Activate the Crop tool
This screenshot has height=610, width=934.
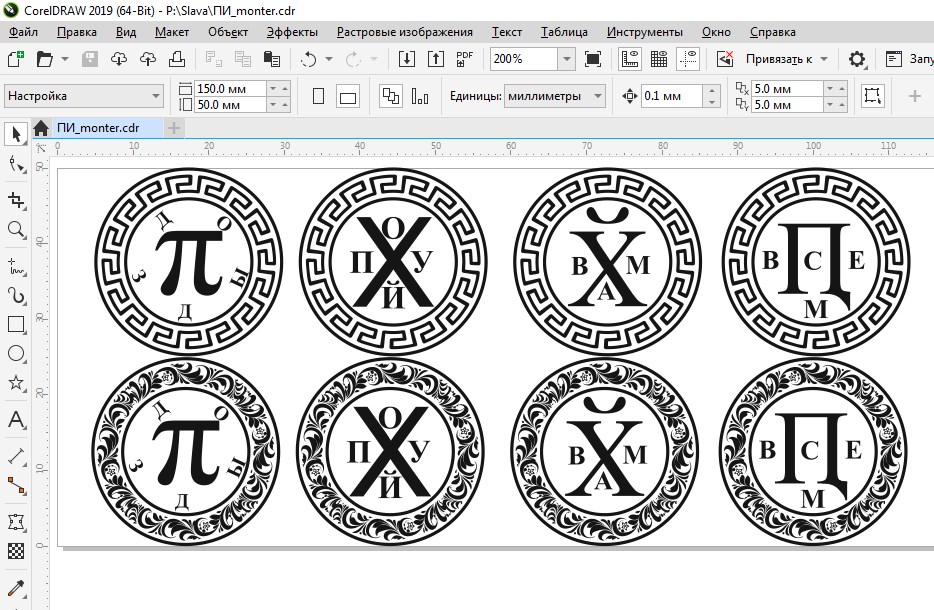(16, 199)
